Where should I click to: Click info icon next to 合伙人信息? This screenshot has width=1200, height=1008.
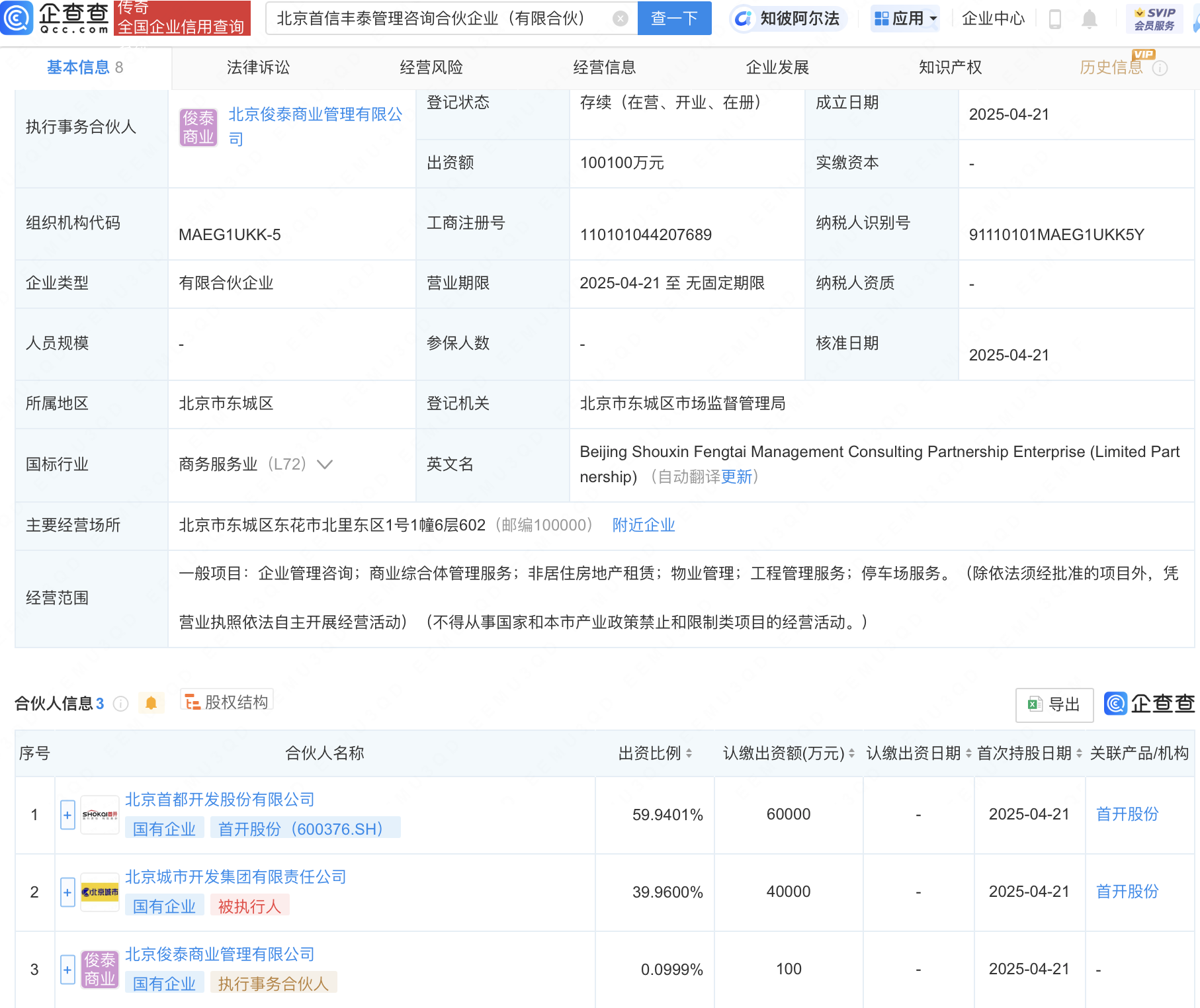click(120, 704)
